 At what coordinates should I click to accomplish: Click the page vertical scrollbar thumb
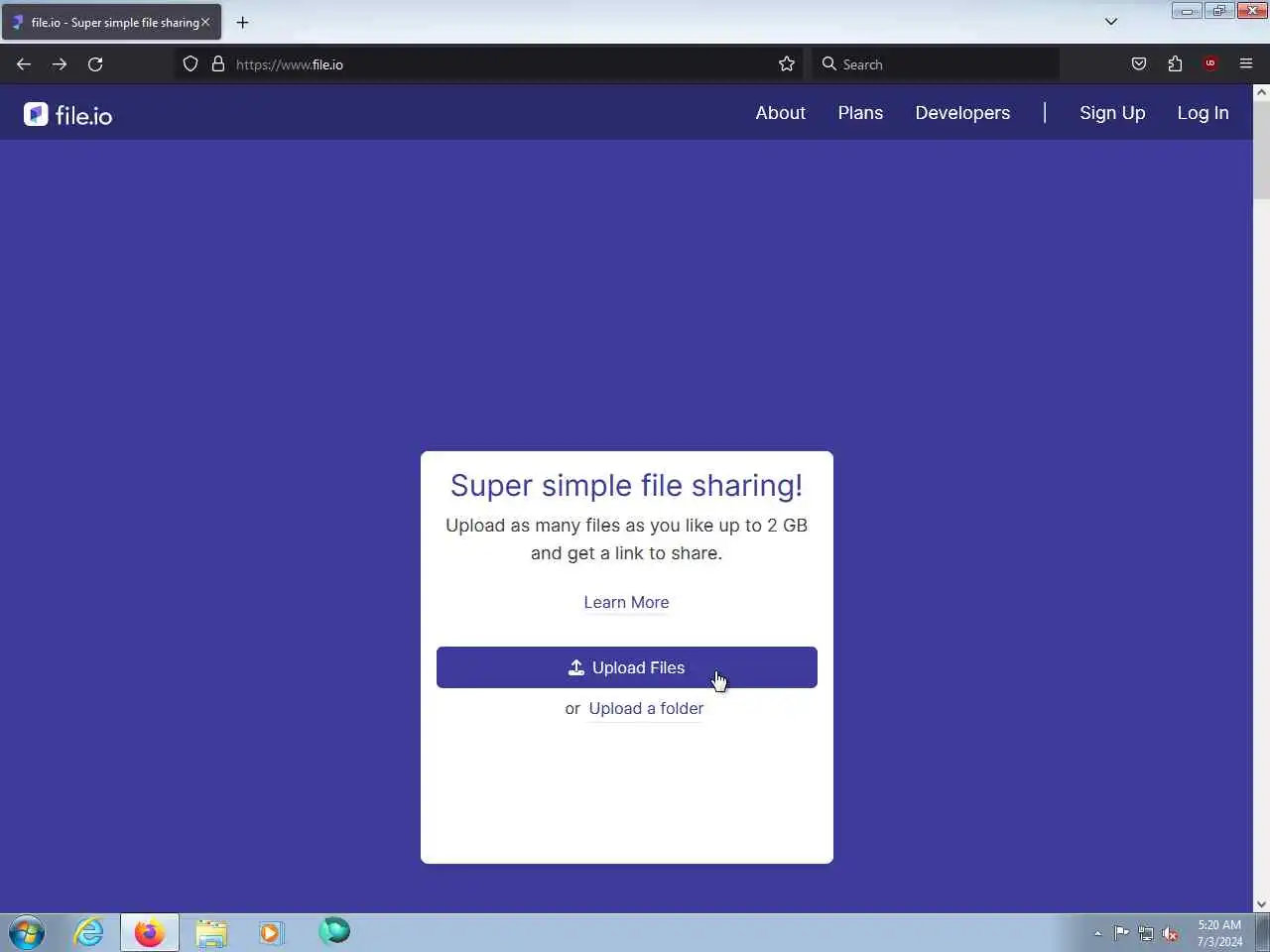click(1261, 151)
